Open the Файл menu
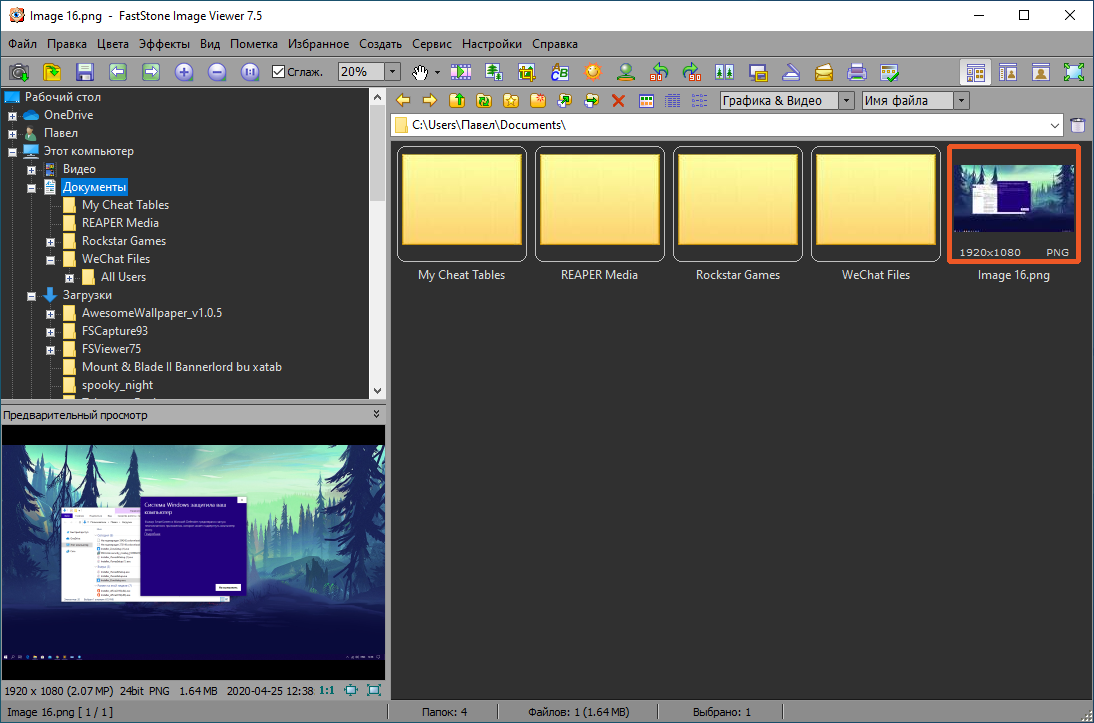1094x723 pixels. [x=23, y=44]
